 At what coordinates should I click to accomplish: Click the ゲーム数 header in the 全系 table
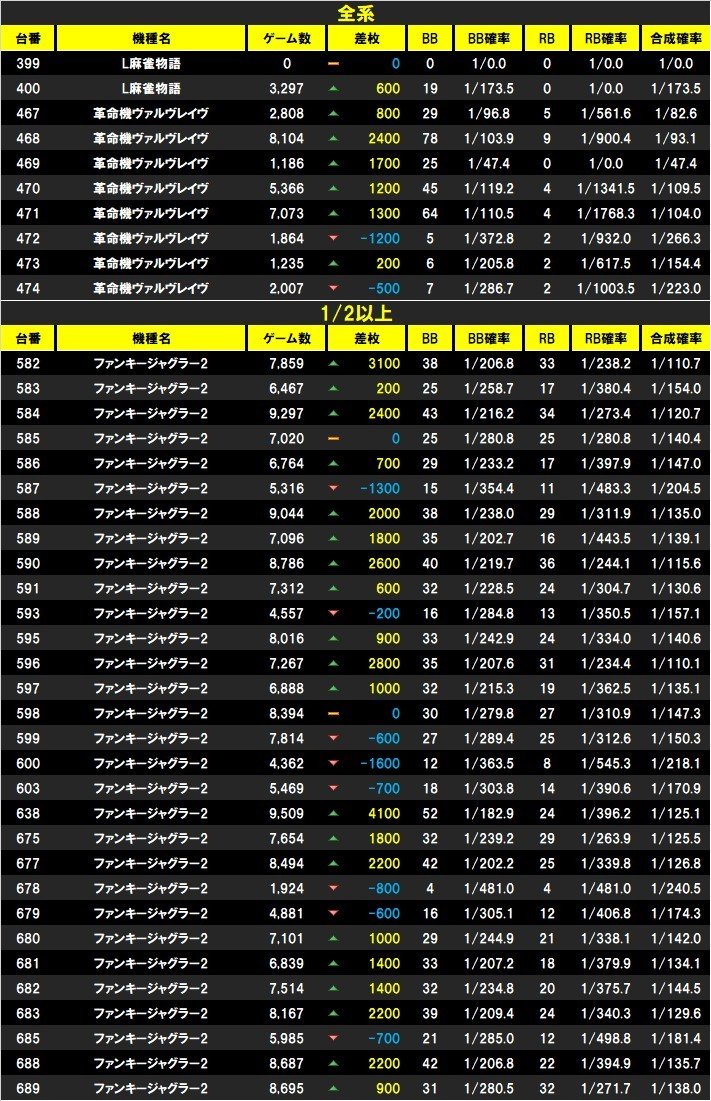286,39
